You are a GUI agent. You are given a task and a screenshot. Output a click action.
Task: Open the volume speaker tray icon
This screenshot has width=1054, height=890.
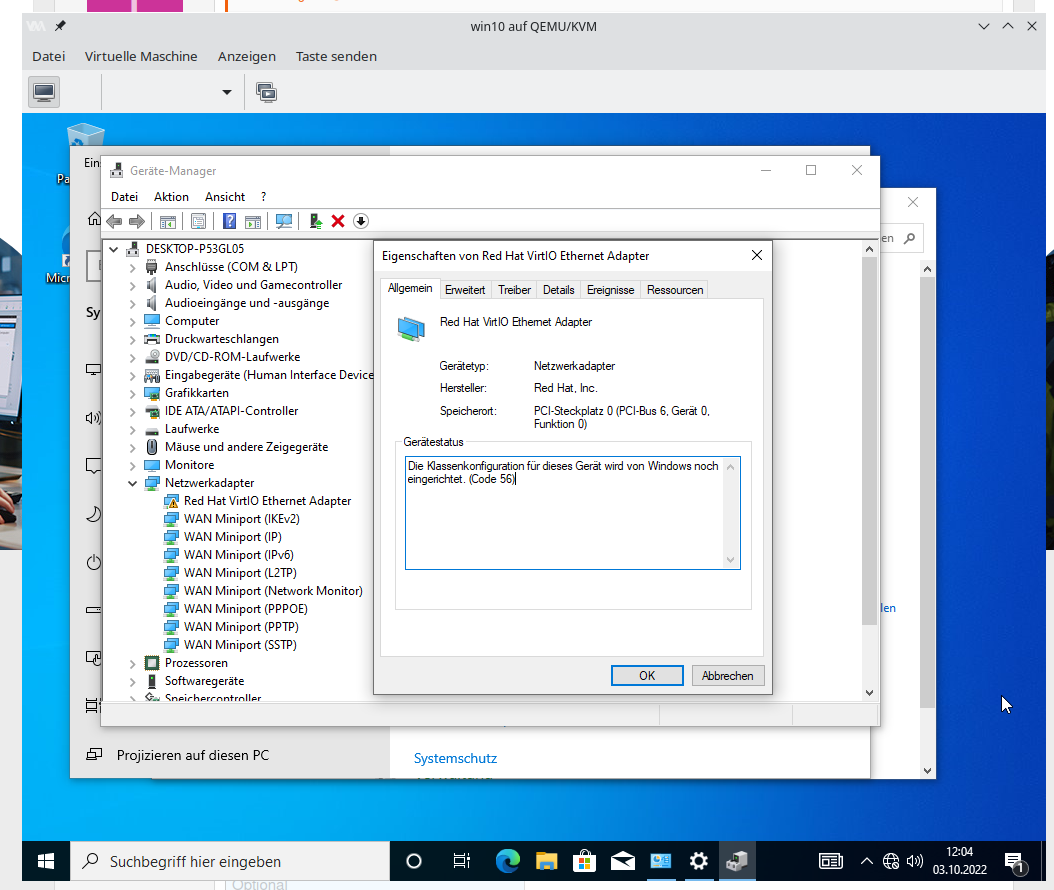[x=914, y=861]
